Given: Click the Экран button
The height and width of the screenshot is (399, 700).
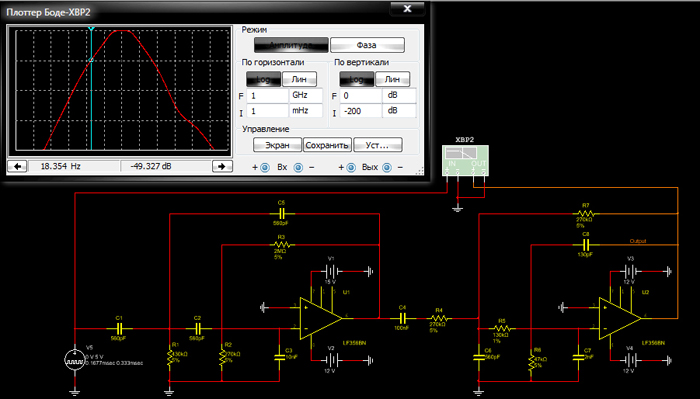Looking at the screenshot, I should pyautogui.click(x=277, y=145).
